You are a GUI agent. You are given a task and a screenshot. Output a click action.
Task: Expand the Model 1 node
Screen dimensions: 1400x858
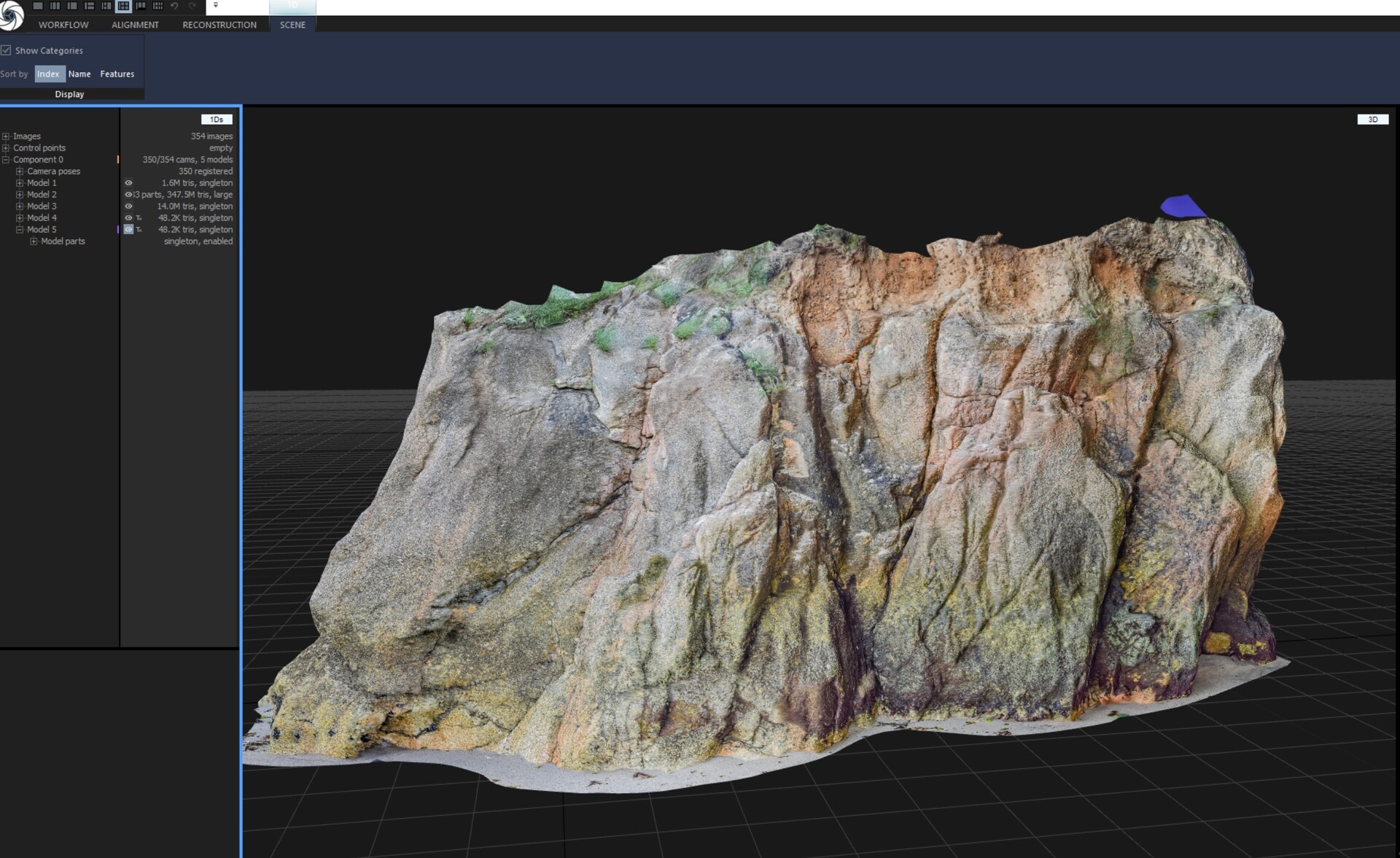tap(20, 183)
